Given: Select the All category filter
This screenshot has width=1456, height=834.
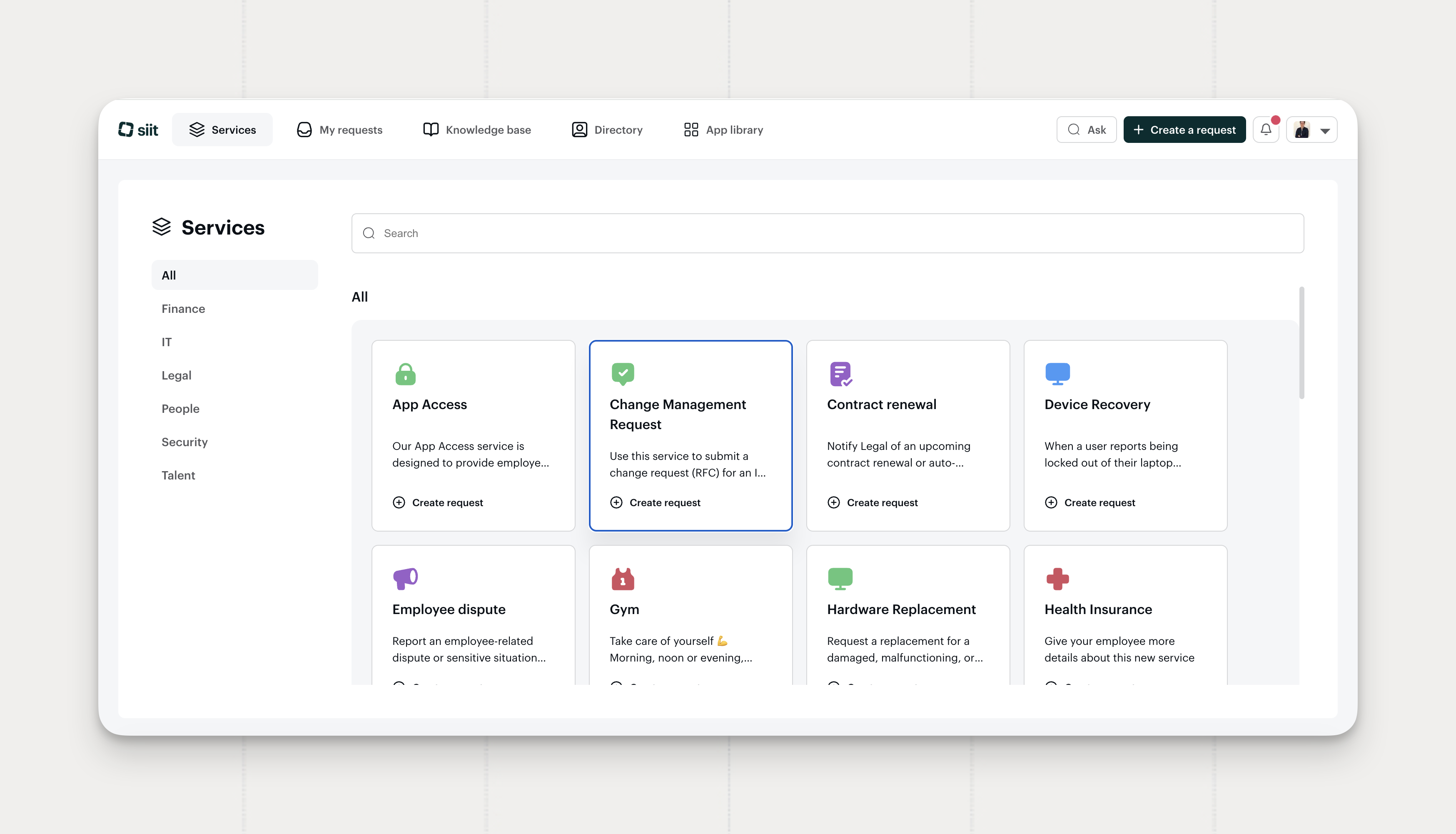Looking at the screenshot, I should tap(235, 275).
